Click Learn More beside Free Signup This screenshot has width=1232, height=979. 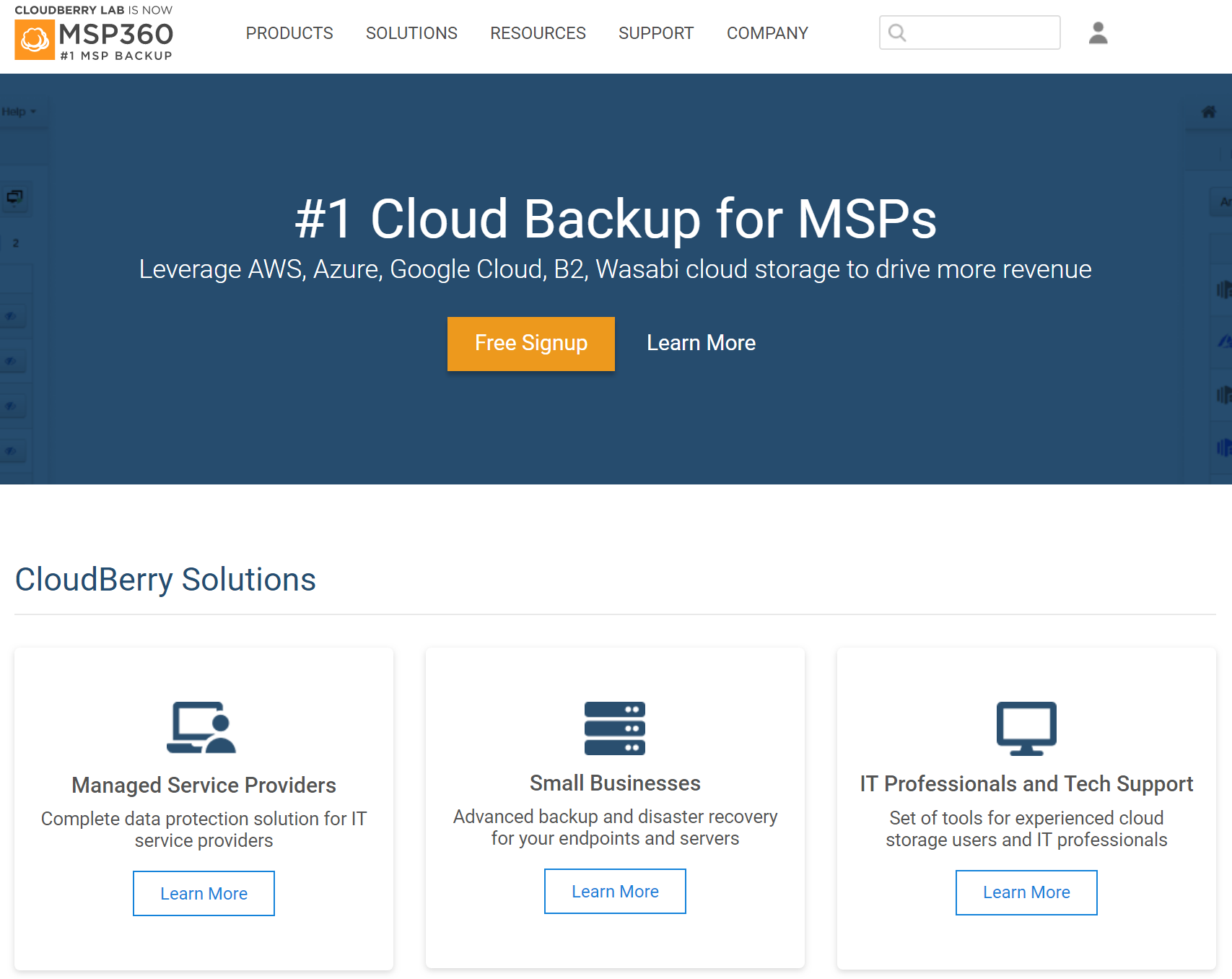coord(701,343)
